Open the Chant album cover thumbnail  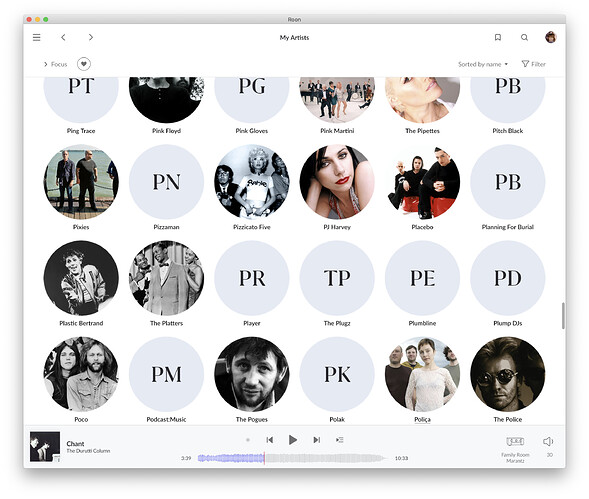[x=45, y=446]
